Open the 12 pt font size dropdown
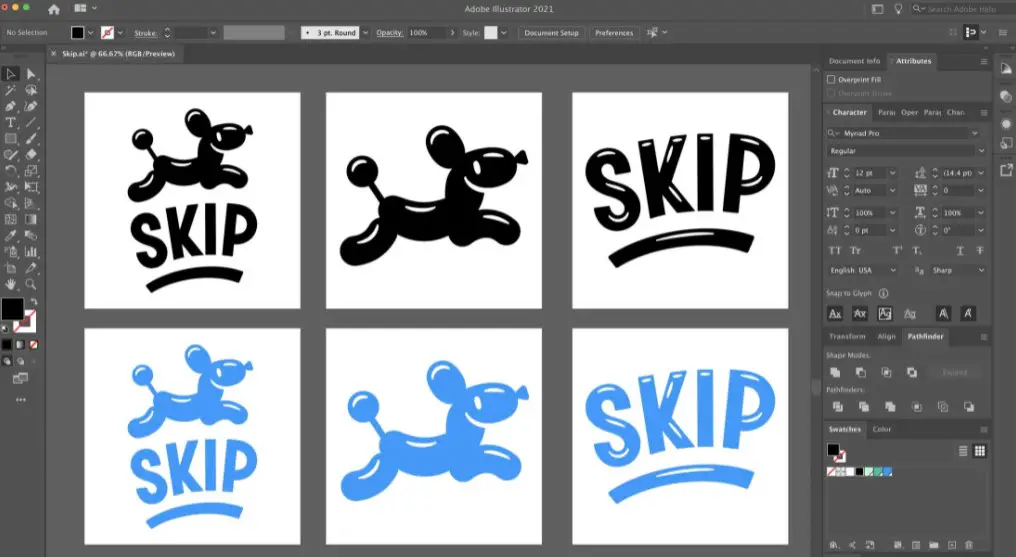 [892, 173]
